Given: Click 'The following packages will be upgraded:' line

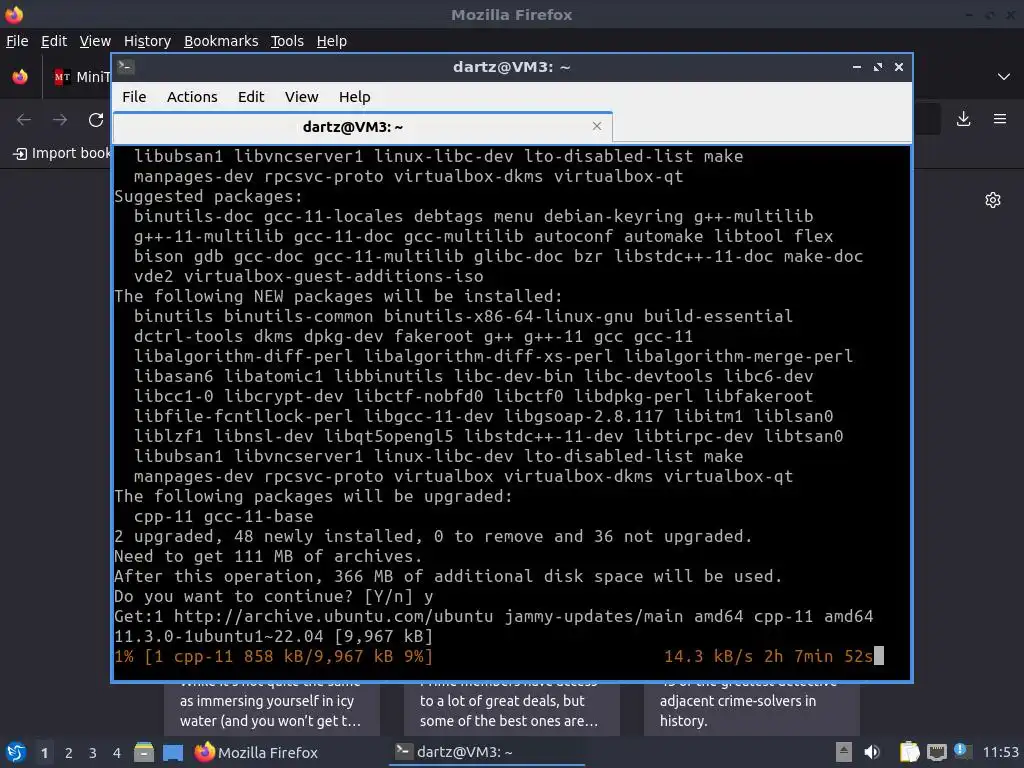Looking at the screenshot, I should [x=313, y=496].
